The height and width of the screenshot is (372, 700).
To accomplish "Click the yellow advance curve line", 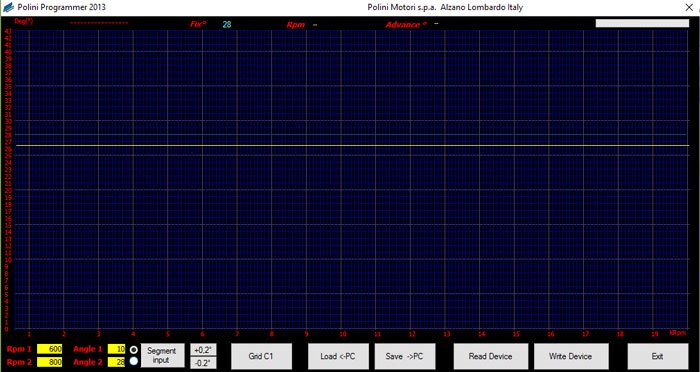I will [x=352, y=145].
